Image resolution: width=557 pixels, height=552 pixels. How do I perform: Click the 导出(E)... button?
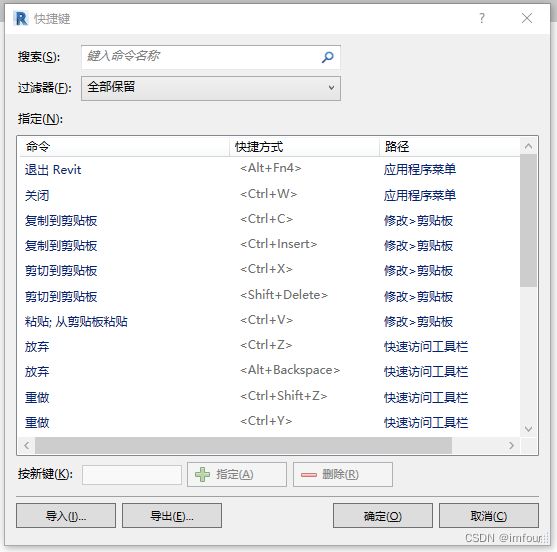tap(172, 515)
